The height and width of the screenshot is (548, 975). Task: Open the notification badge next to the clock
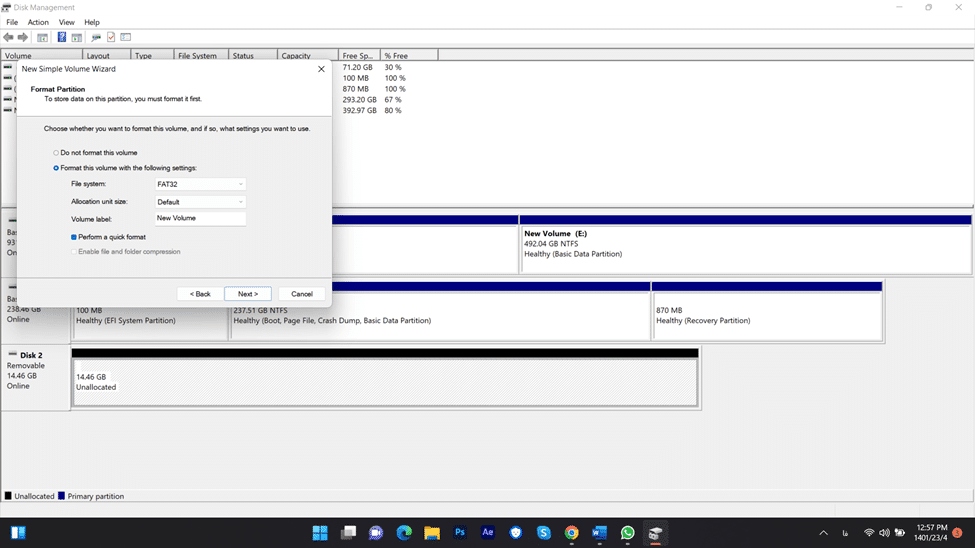click(x=957, y=532)
